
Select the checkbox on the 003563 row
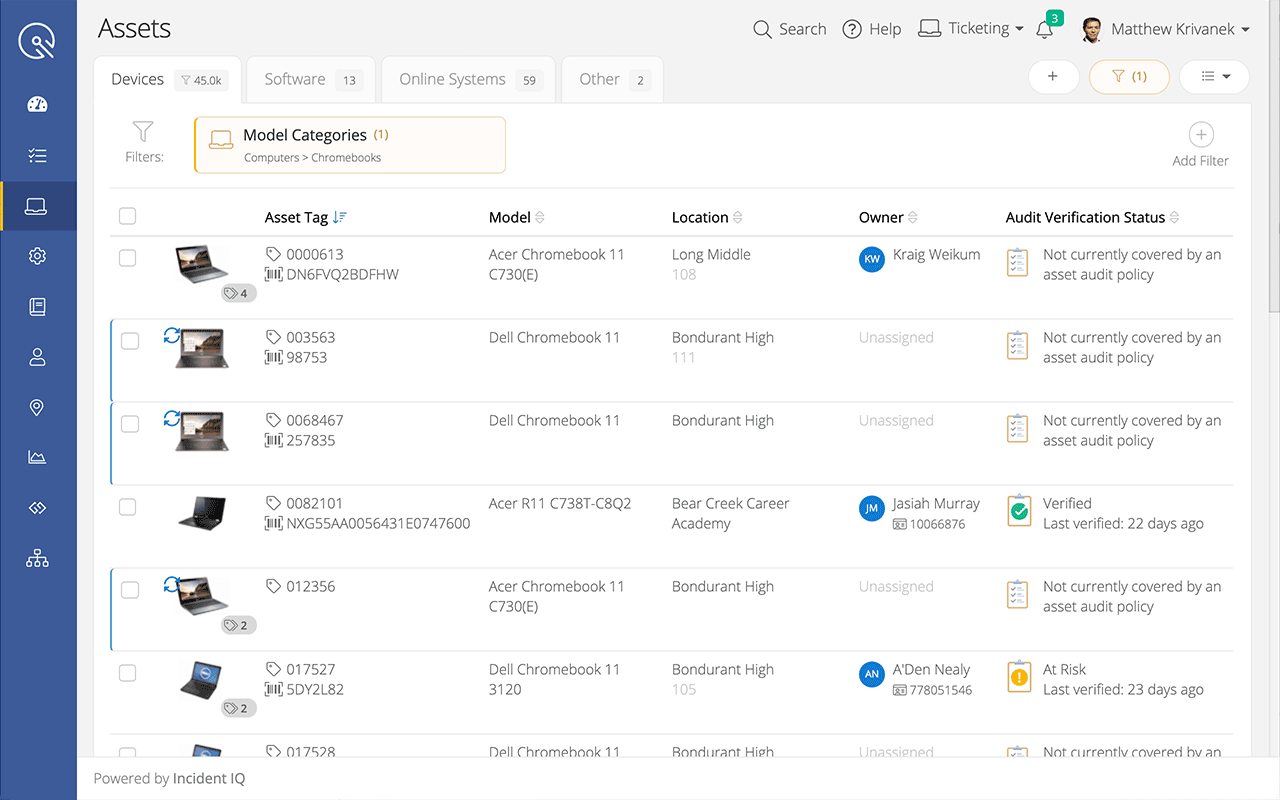point(129,341)
